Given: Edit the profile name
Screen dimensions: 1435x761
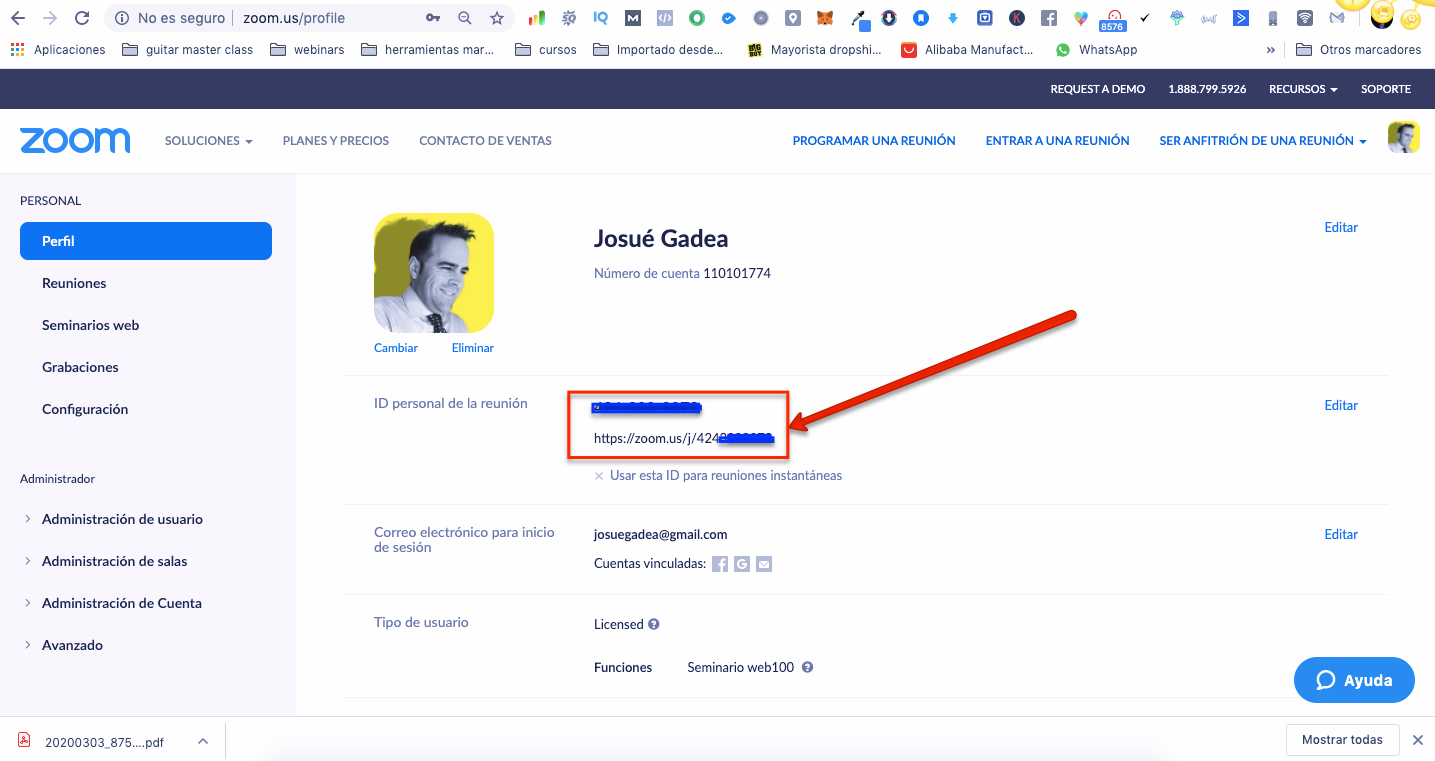Looking at the screenshot, I should click(x=1341, y=227).
